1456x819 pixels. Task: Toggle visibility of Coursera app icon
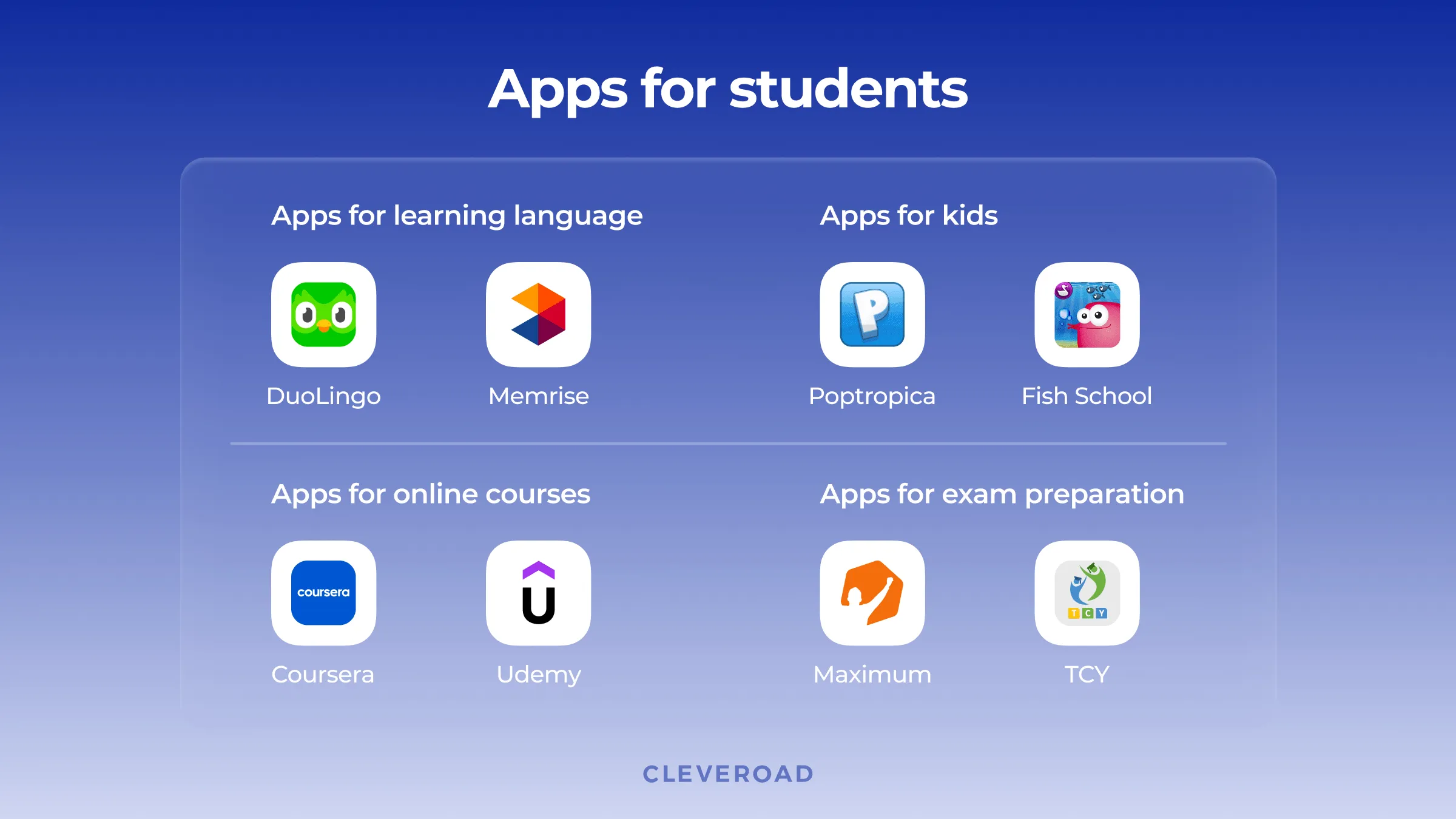[x=324, y=593]
